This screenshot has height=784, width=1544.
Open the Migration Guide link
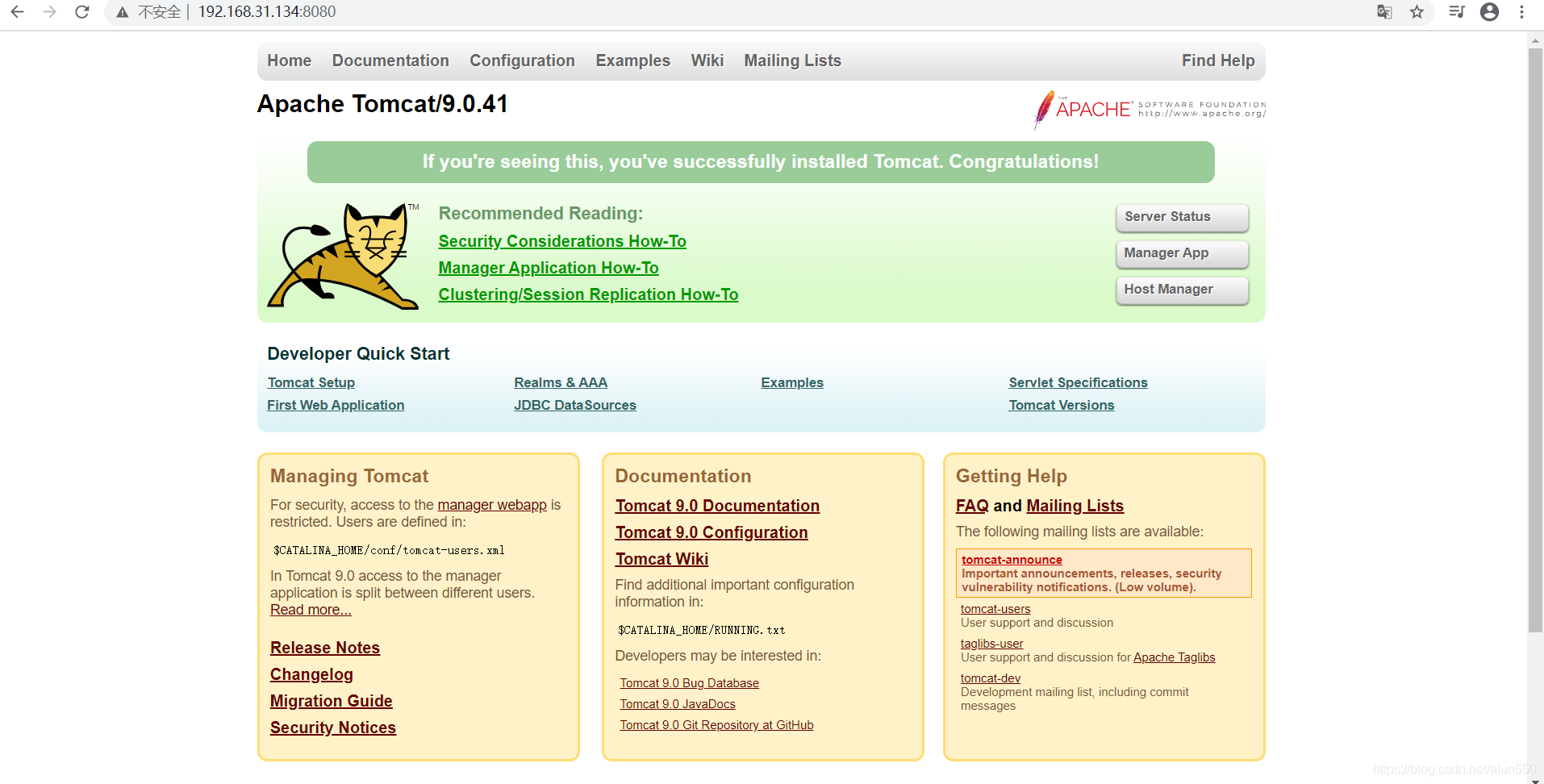pyautogui.click(x=332, y=701)
